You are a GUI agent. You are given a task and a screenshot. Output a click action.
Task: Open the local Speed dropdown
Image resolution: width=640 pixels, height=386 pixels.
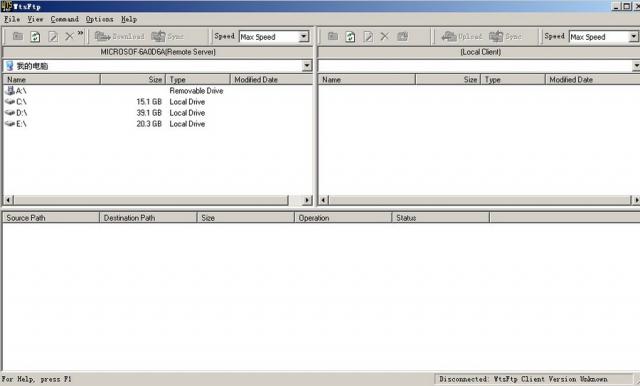pyautogui.click(x=633, y=37)
